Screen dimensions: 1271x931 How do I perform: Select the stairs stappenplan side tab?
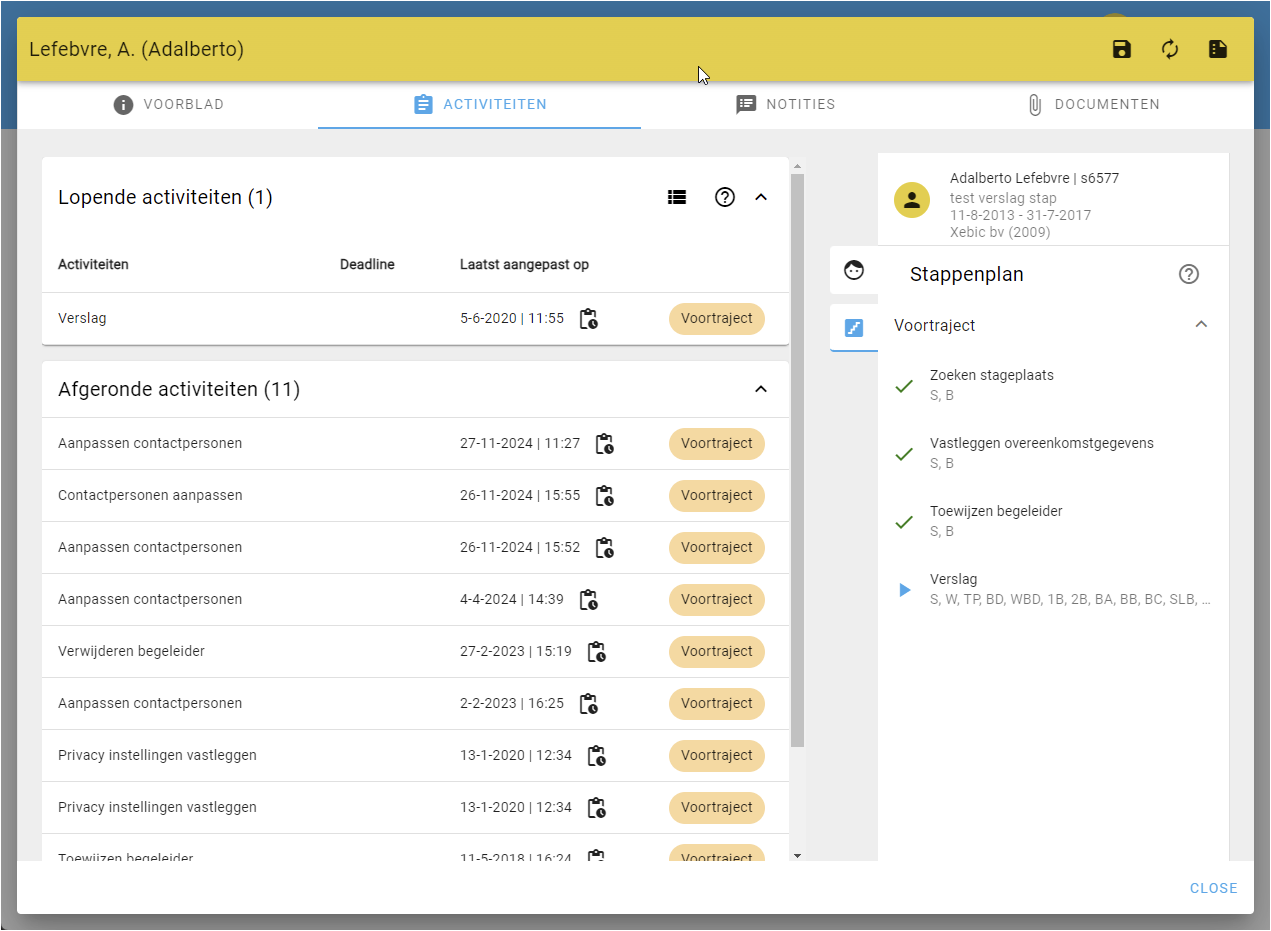(x=854, y=327)
